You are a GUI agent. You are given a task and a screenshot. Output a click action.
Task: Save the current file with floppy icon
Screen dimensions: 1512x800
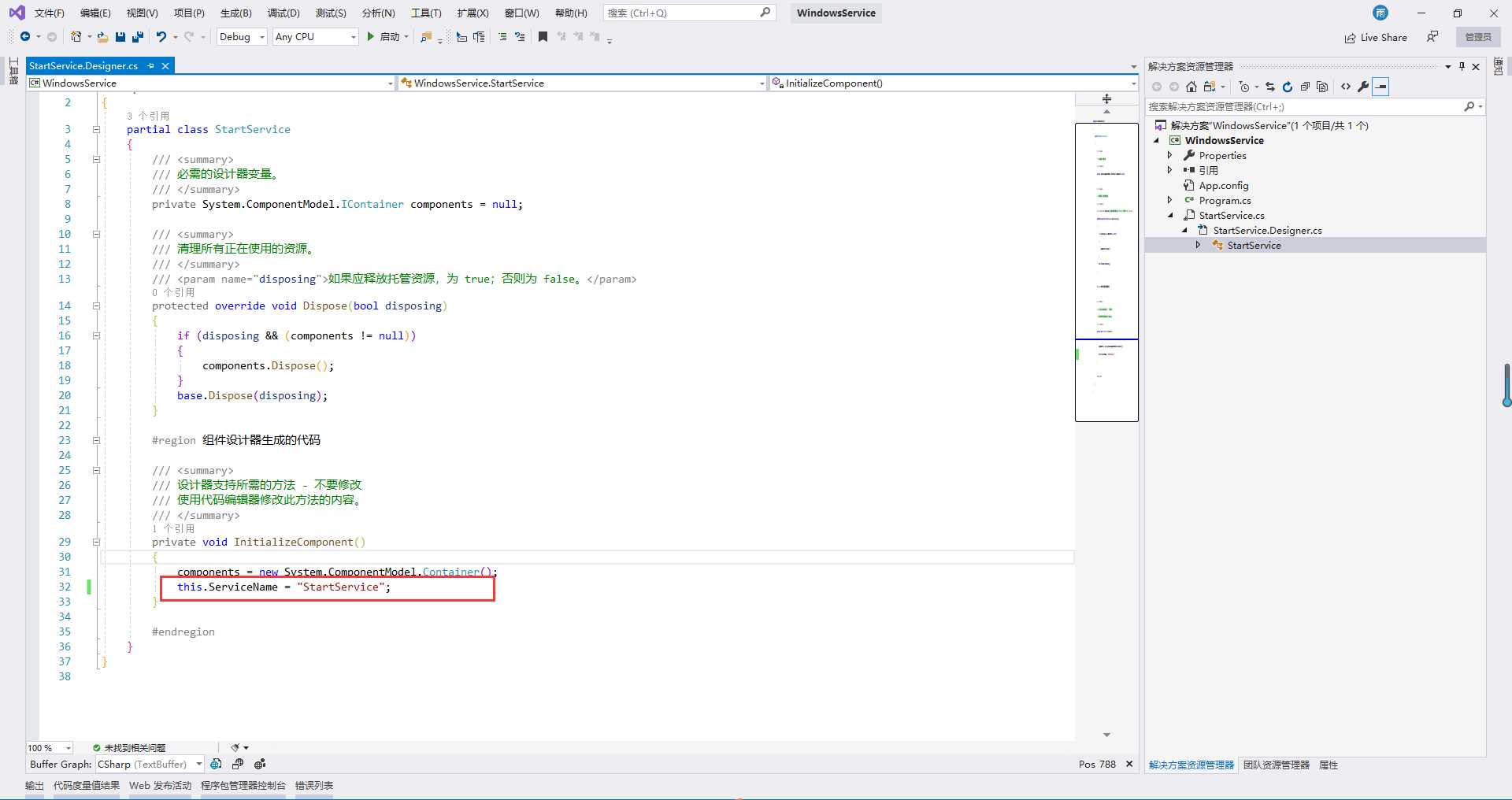120,37
